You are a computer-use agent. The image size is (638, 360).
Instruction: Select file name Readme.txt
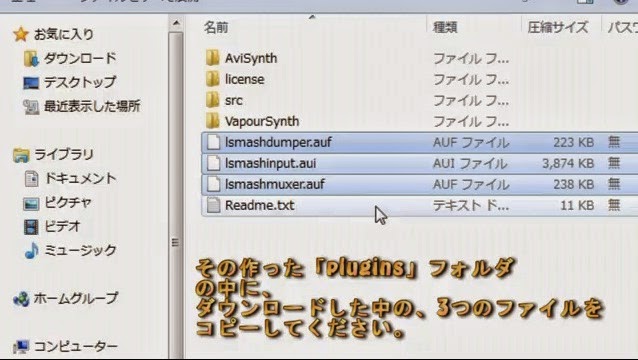(x=260, y=205)
